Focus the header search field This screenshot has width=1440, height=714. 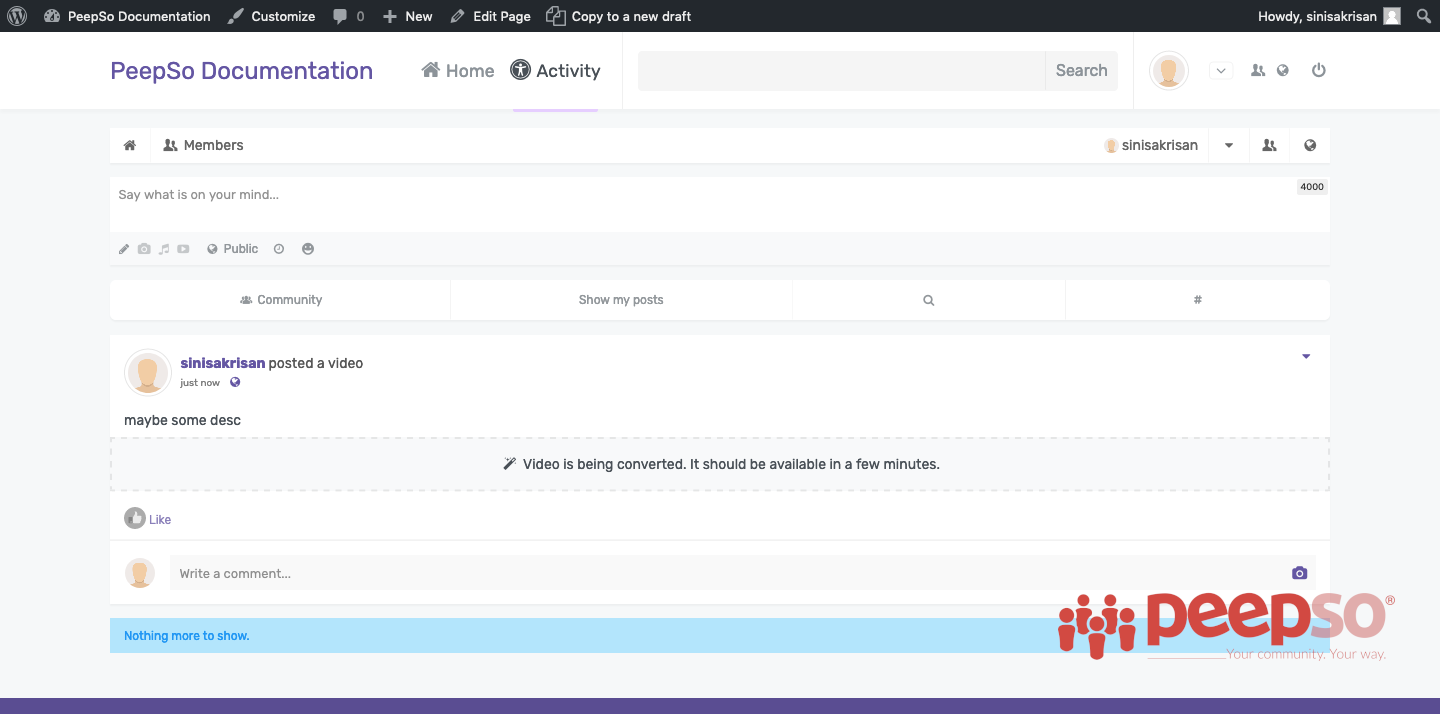842,71
